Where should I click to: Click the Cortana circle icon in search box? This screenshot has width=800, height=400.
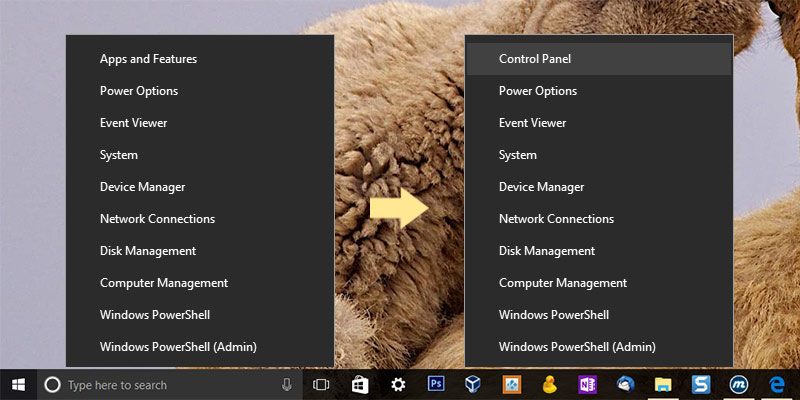point(53,385)
